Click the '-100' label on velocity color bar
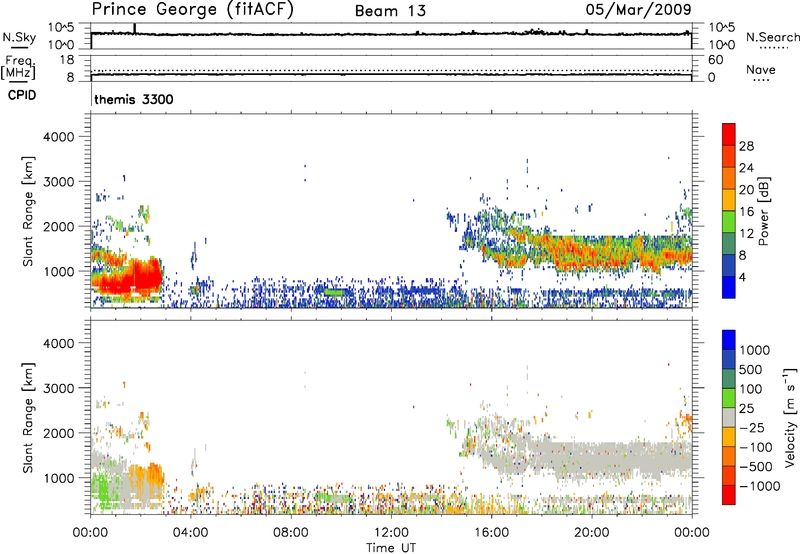Viewport: 800px width, 554px height. [756, 447]
